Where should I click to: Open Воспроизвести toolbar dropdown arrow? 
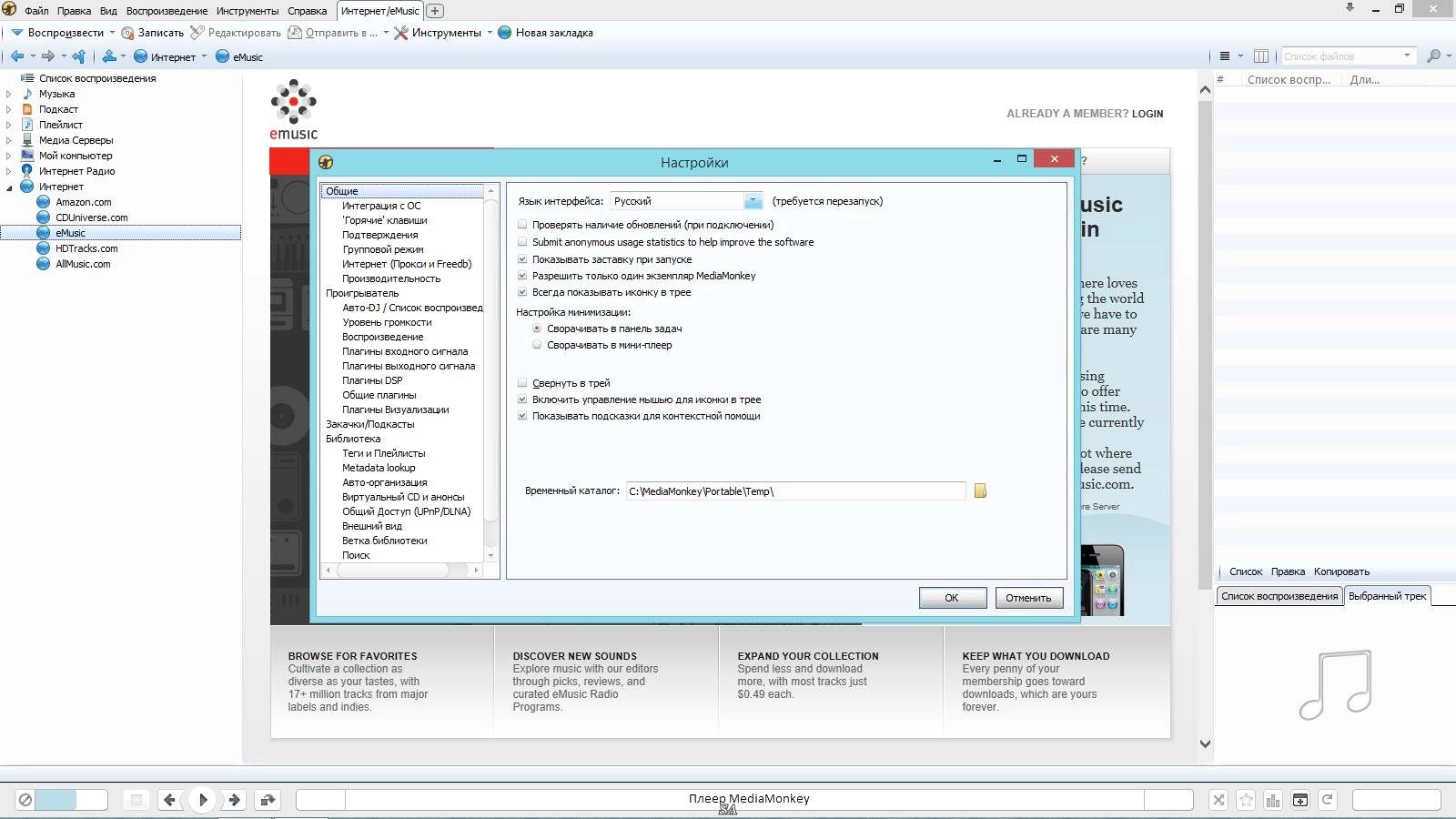point(112,33)
